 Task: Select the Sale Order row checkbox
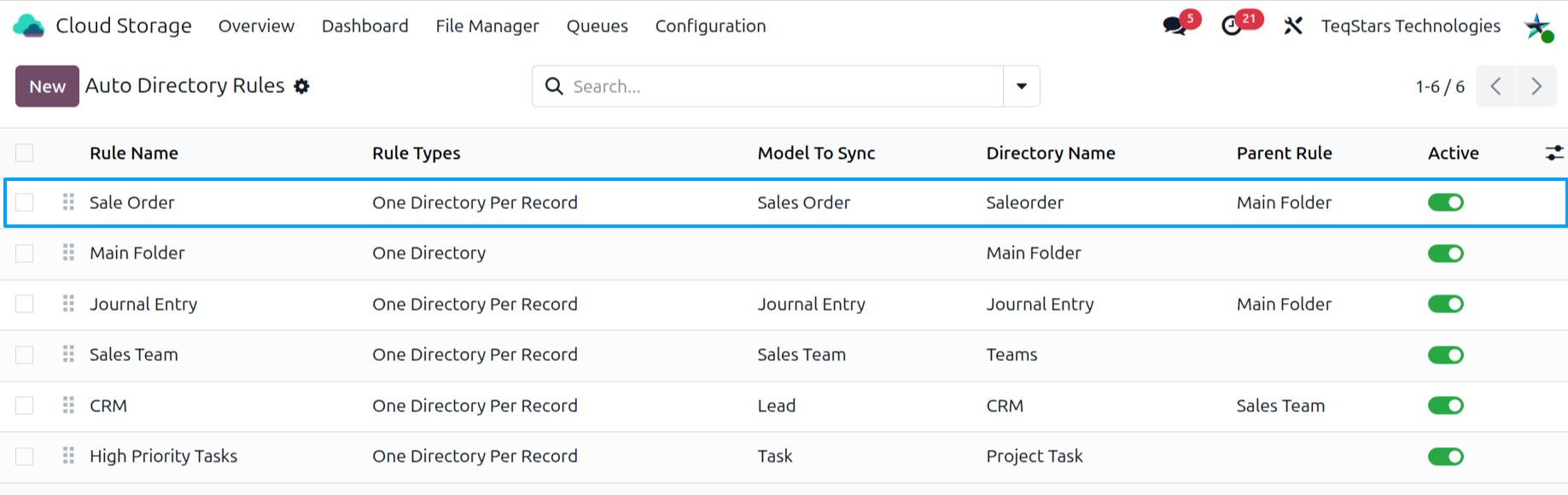(25, 202)
